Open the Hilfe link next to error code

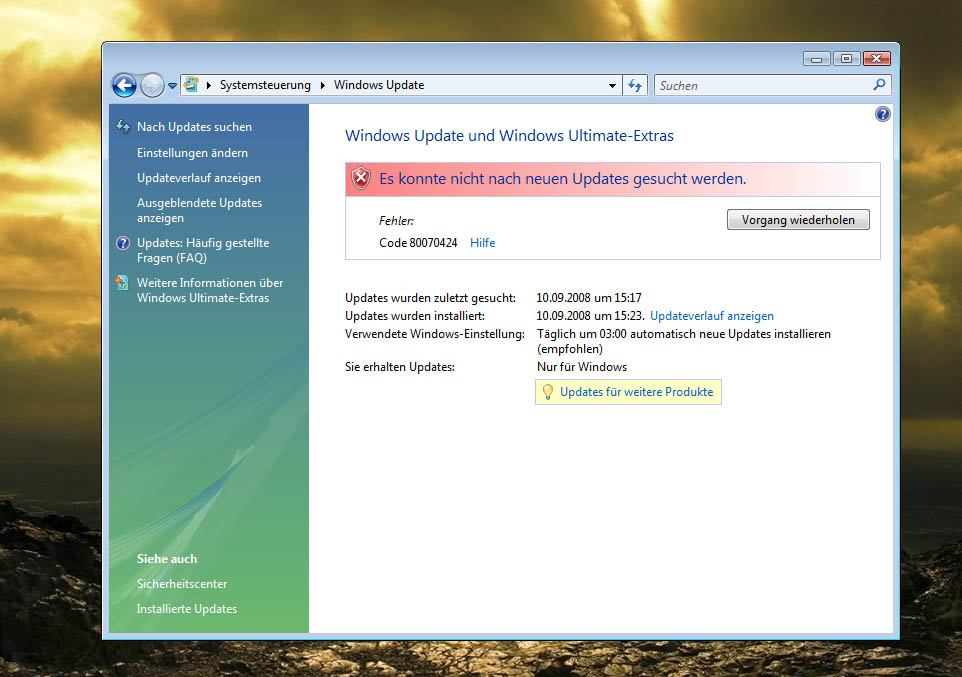[482, 243]
